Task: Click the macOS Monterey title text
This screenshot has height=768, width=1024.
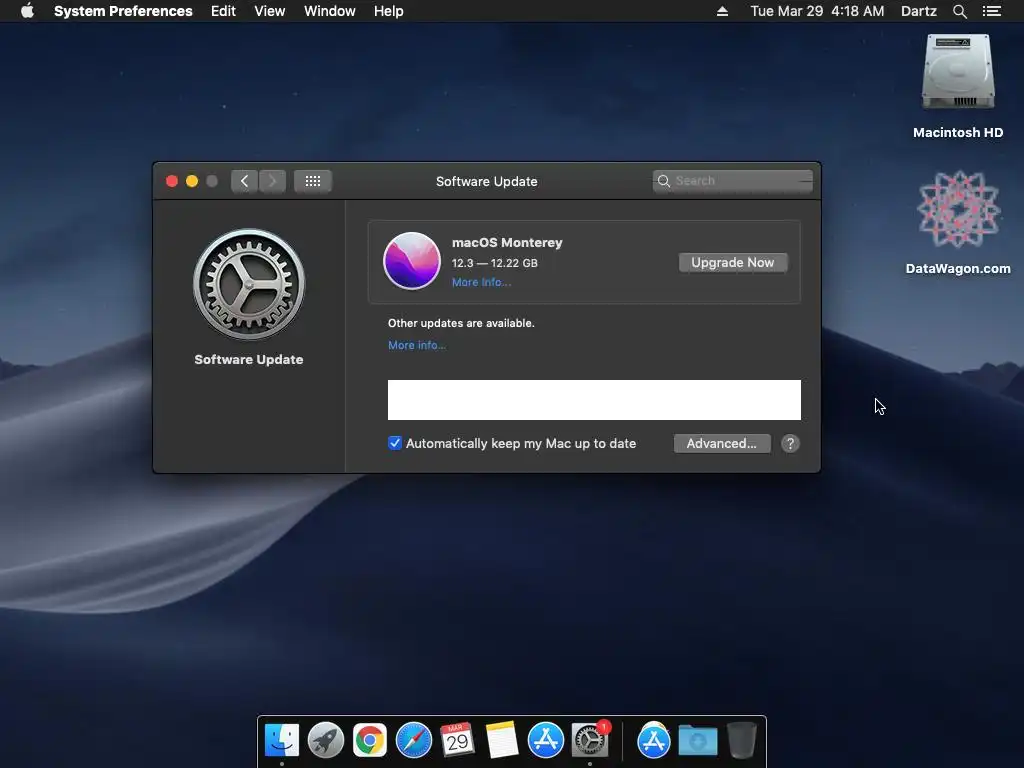Action: [507, 242]
